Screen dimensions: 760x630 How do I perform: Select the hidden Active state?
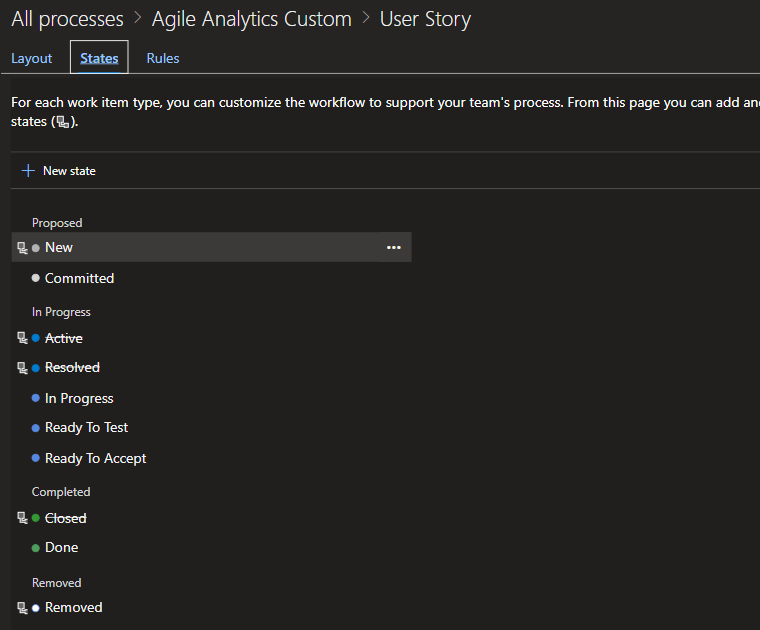coord(63,338)
